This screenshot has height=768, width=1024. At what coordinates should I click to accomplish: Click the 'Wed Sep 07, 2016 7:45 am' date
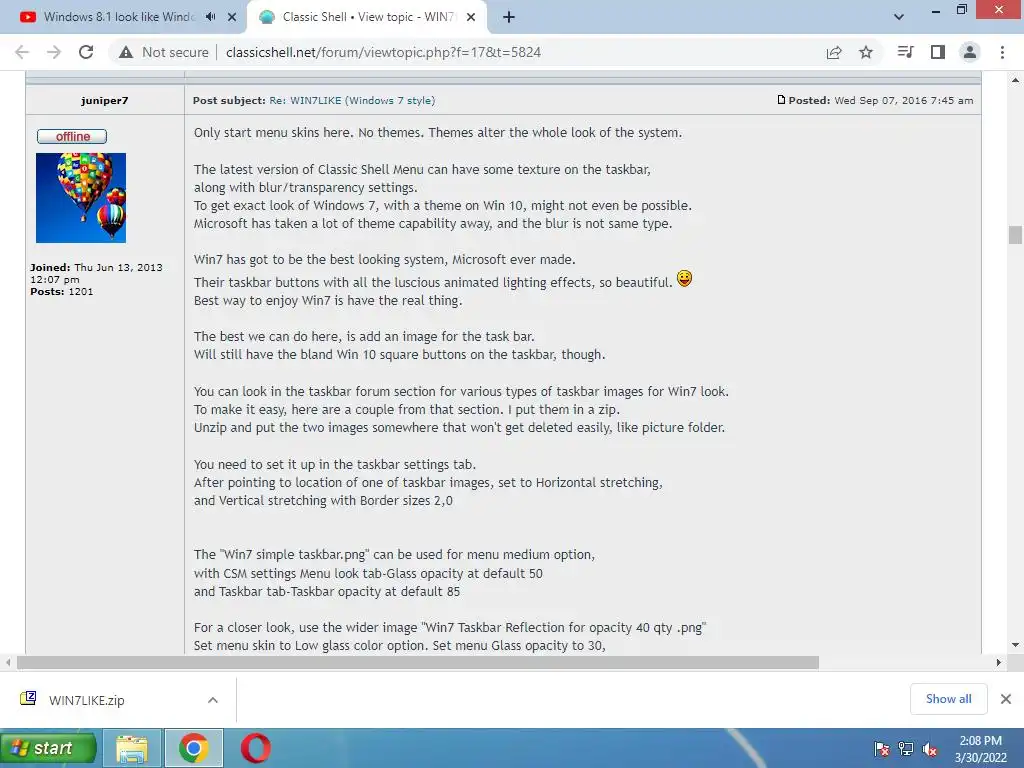[904, 101]
